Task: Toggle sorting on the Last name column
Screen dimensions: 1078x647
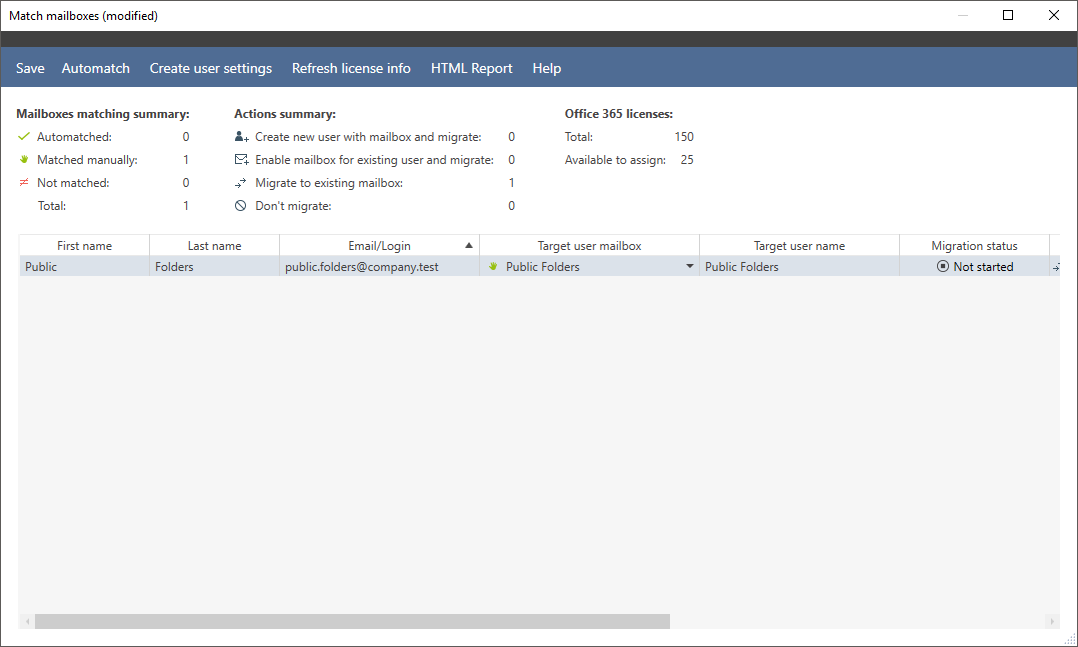Action: point(213,245)
